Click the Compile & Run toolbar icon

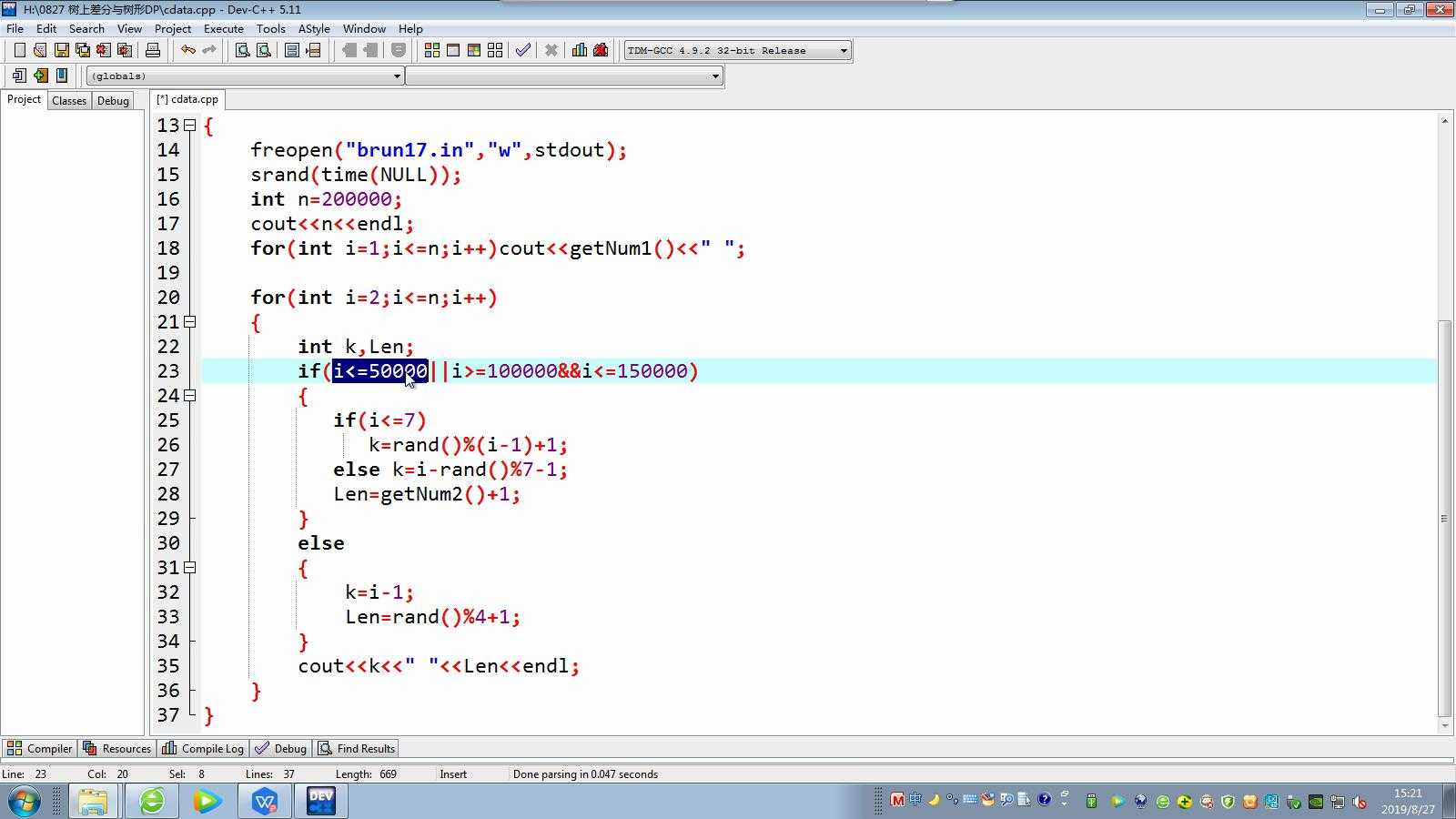pyautogui.click(x=474, y=50)
